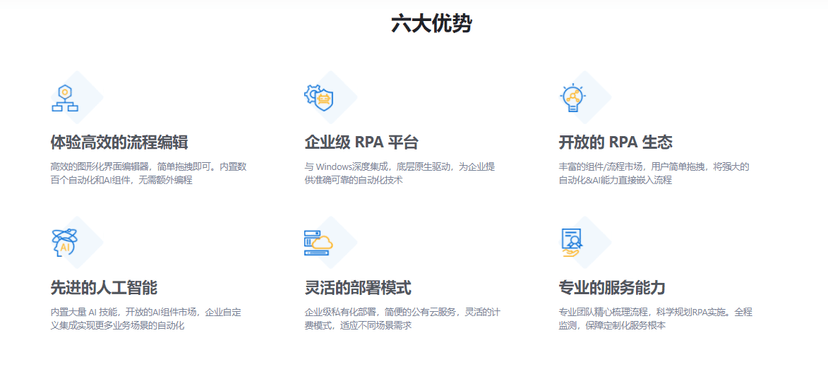Click description starting 高效的图形化界面编辑器
The height and width of the screenshot is (371, 828).
[148, 174]
